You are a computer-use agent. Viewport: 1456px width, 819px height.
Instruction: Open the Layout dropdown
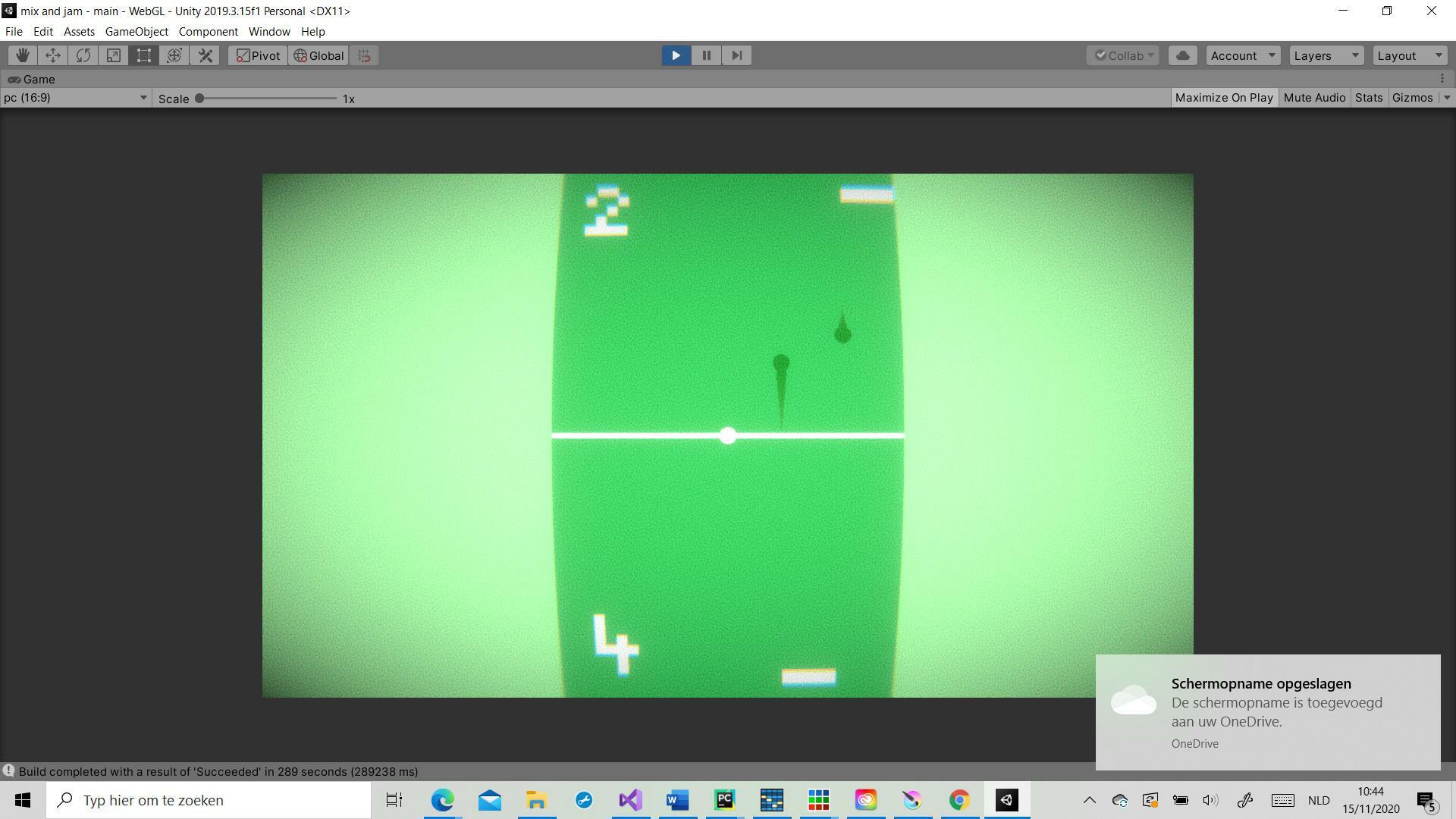click(1410, 55)
